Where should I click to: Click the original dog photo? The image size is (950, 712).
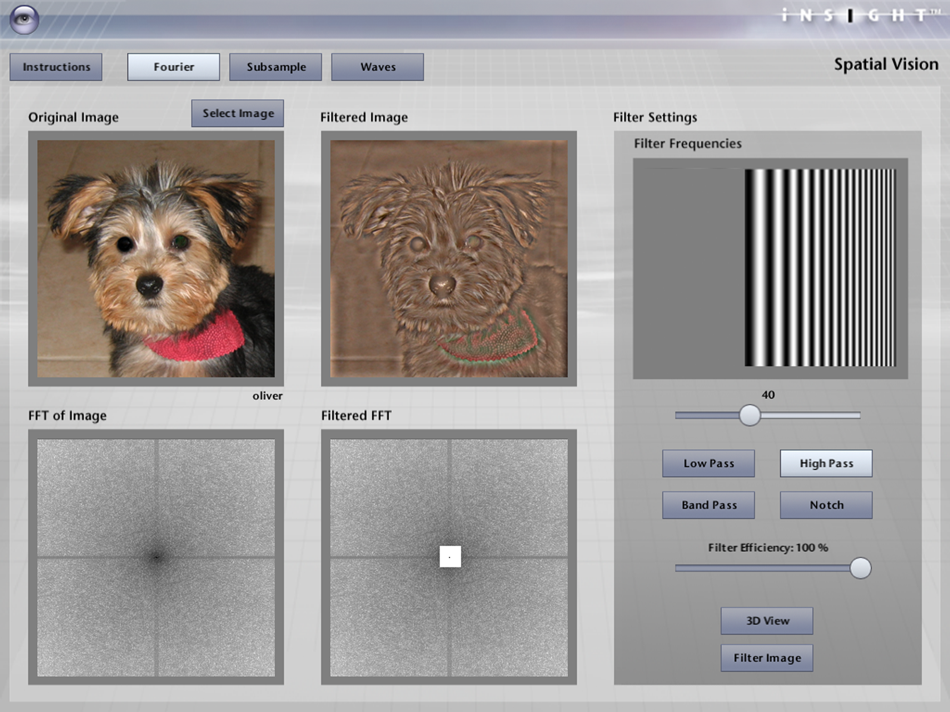(x=156, y=258)
